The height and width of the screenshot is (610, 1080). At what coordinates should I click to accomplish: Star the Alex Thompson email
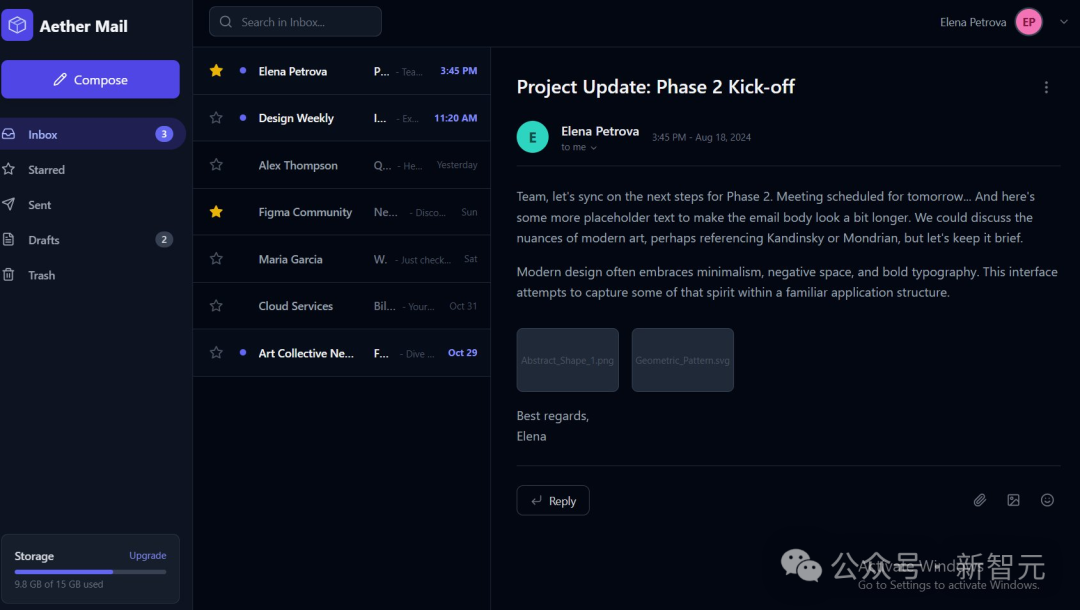(x=216, y=165)
